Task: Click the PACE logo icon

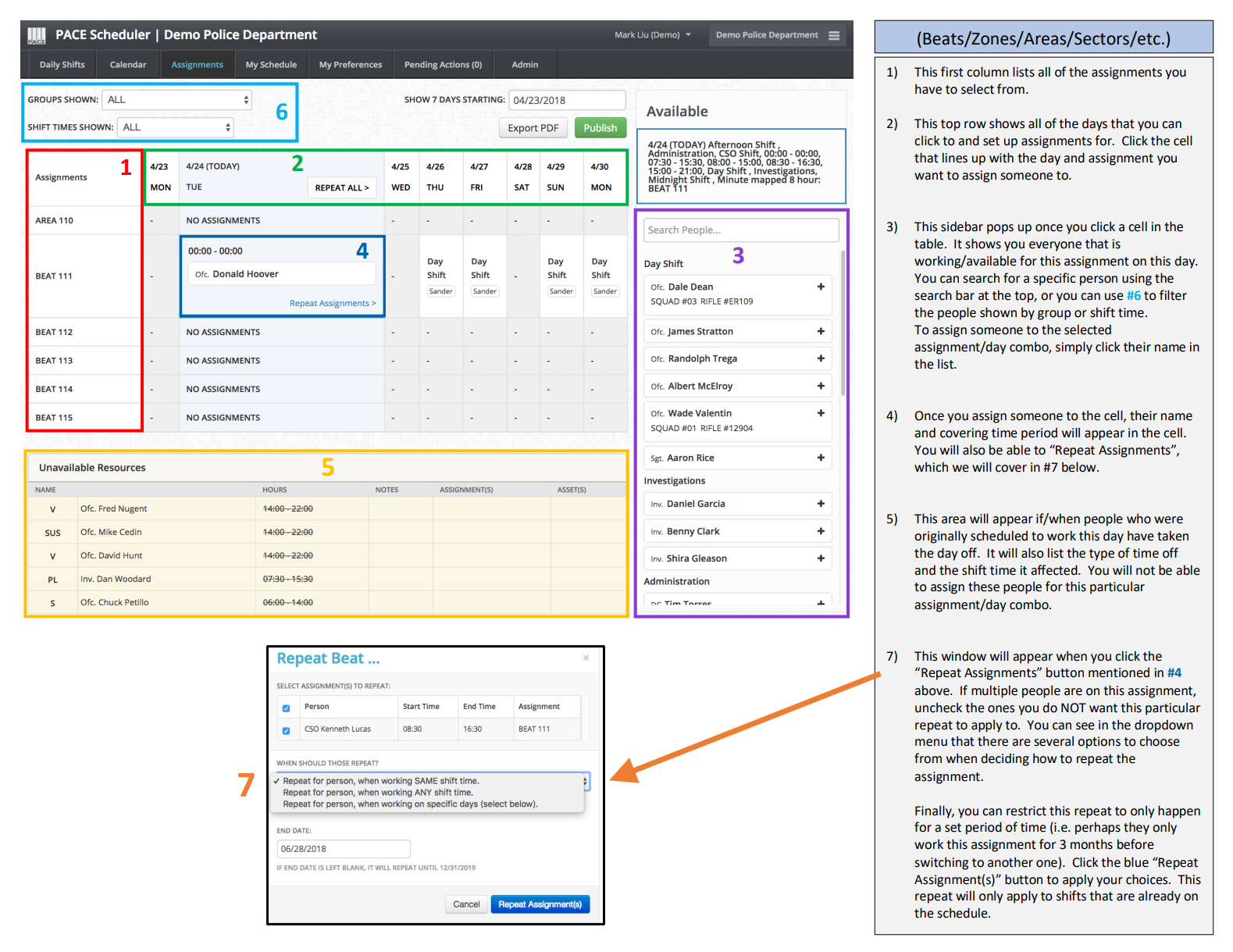Action: pos(37,35)
